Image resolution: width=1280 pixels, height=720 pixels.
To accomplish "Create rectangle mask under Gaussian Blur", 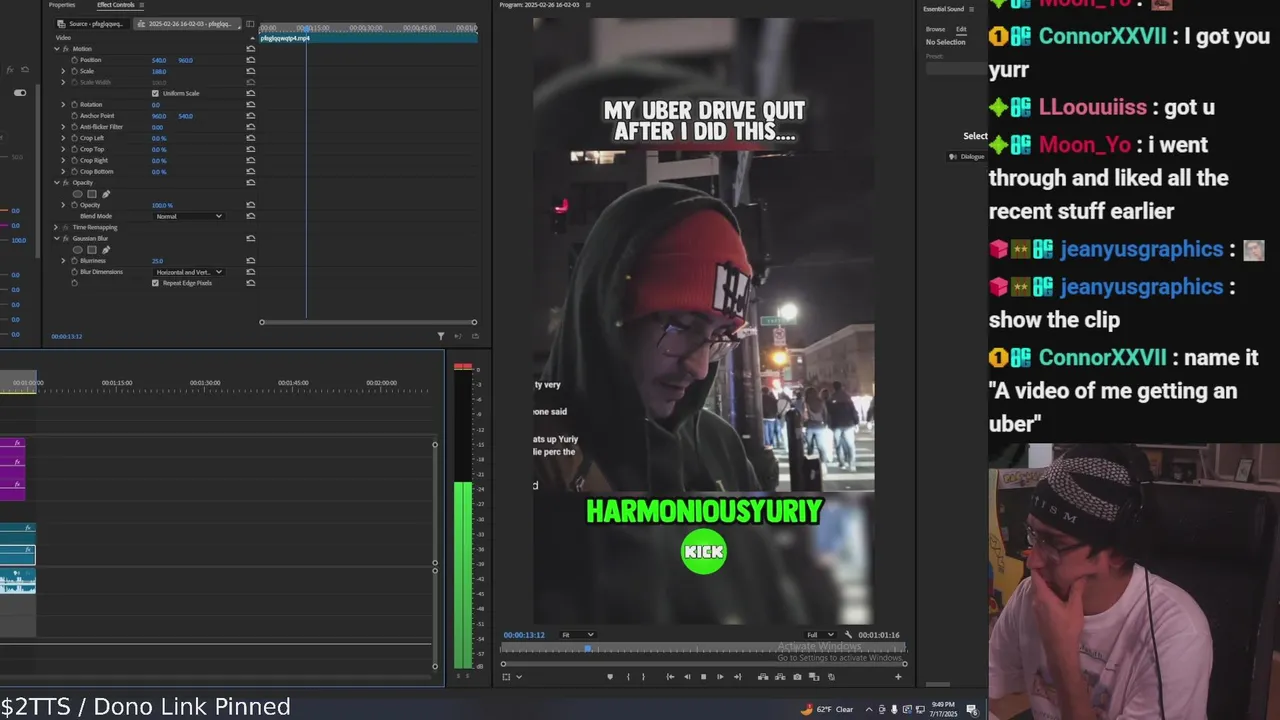I will pos(92,250).
